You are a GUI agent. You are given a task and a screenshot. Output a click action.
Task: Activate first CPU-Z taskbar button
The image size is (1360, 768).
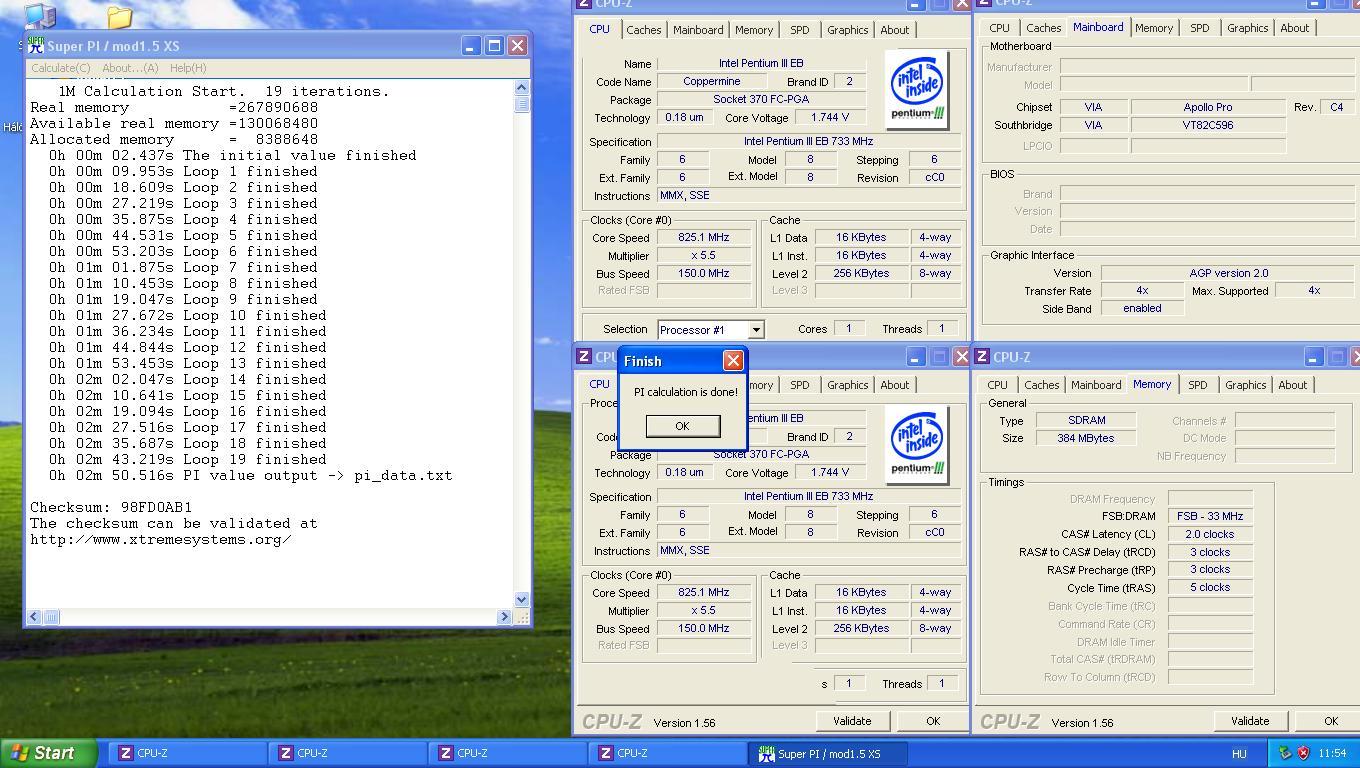click(x=188, y=753)
